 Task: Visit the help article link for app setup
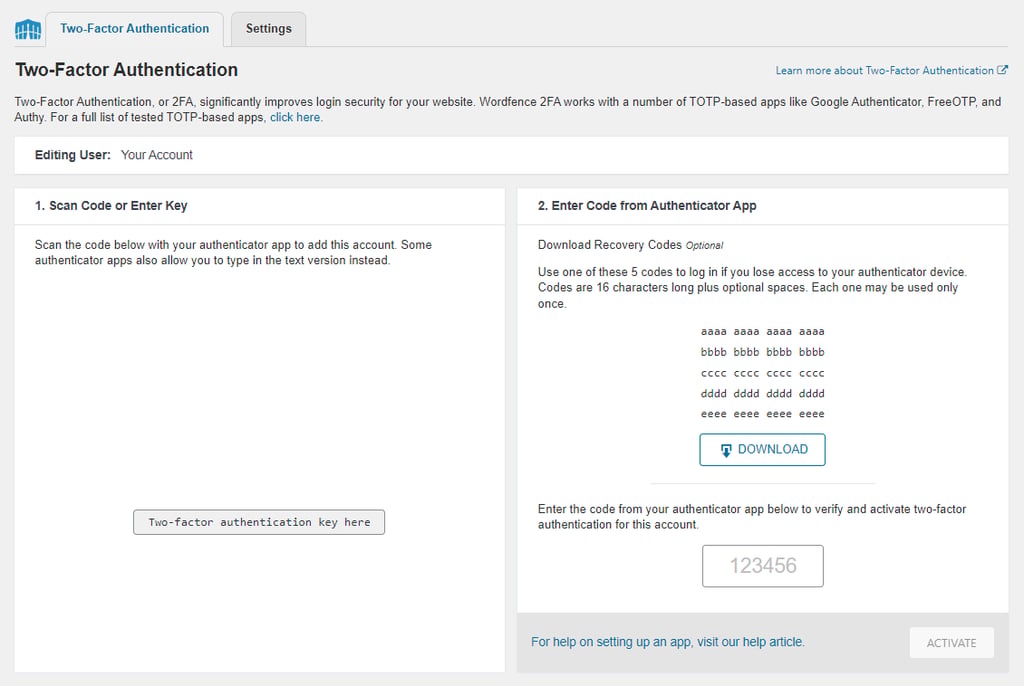coord(667,642)
